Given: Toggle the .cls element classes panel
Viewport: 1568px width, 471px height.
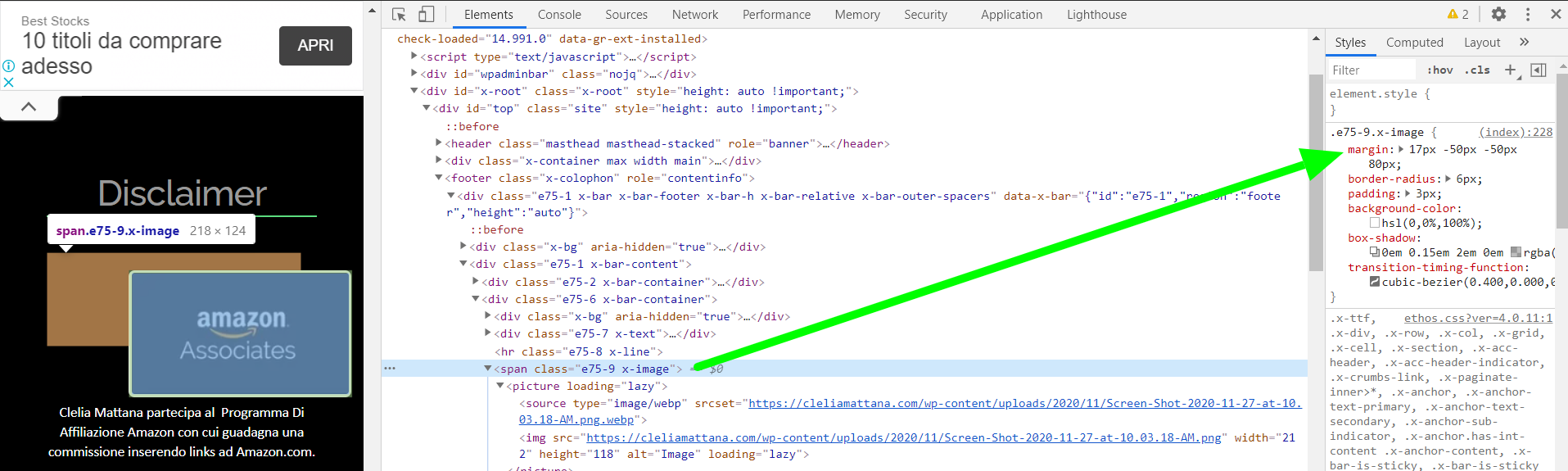Looking at the screenshot, I should click(x=1477, y=70).
